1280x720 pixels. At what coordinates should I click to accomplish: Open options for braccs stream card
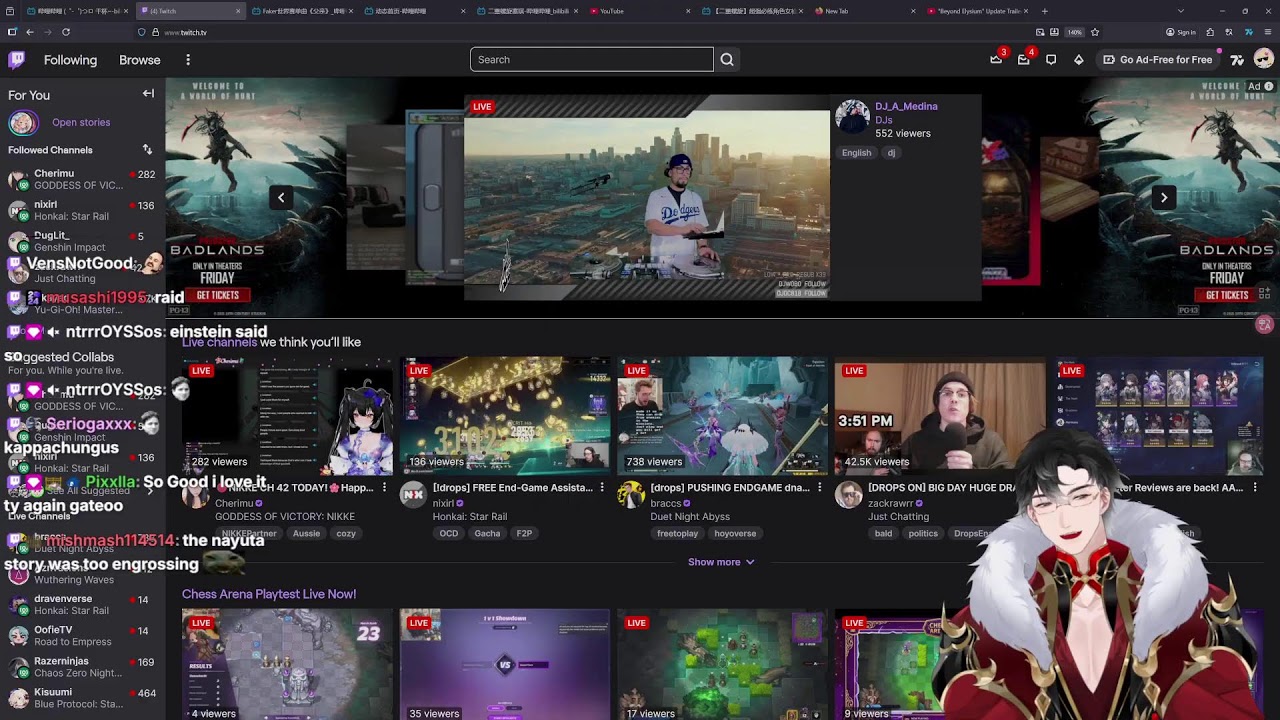click(x=819, y=488)
